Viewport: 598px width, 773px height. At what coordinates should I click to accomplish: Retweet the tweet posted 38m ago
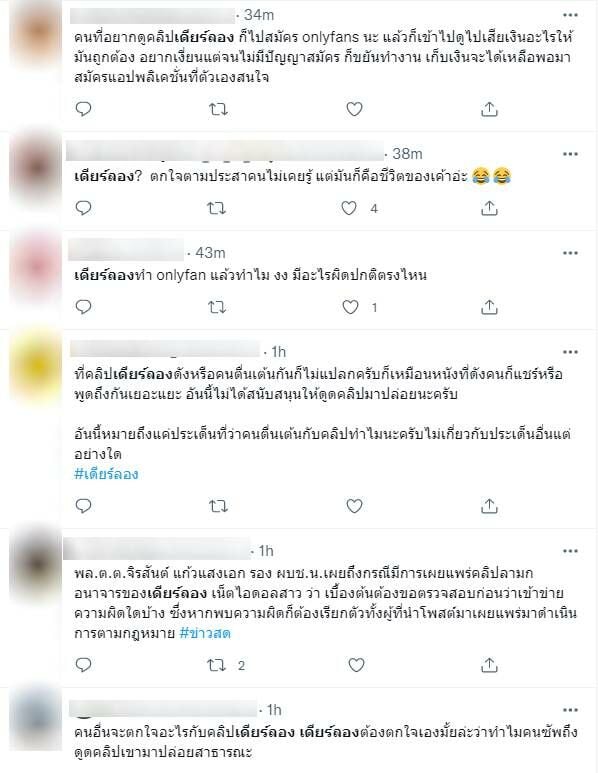coord(216,209)
